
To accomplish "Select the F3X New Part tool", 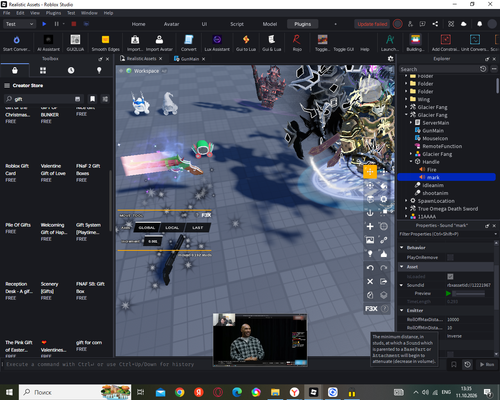I will click(370, 226).
